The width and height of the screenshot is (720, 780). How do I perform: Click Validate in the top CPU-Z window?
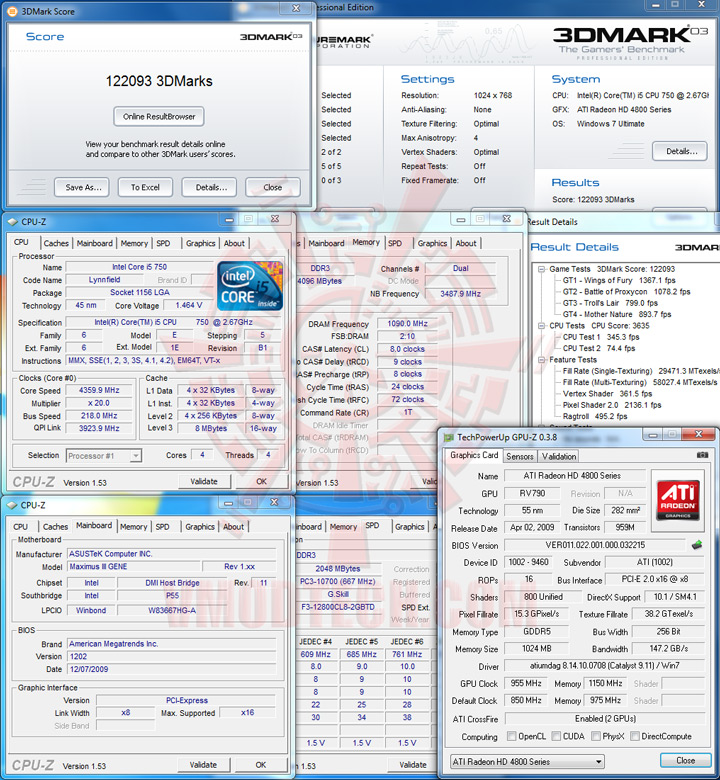(x=204, y=482)
